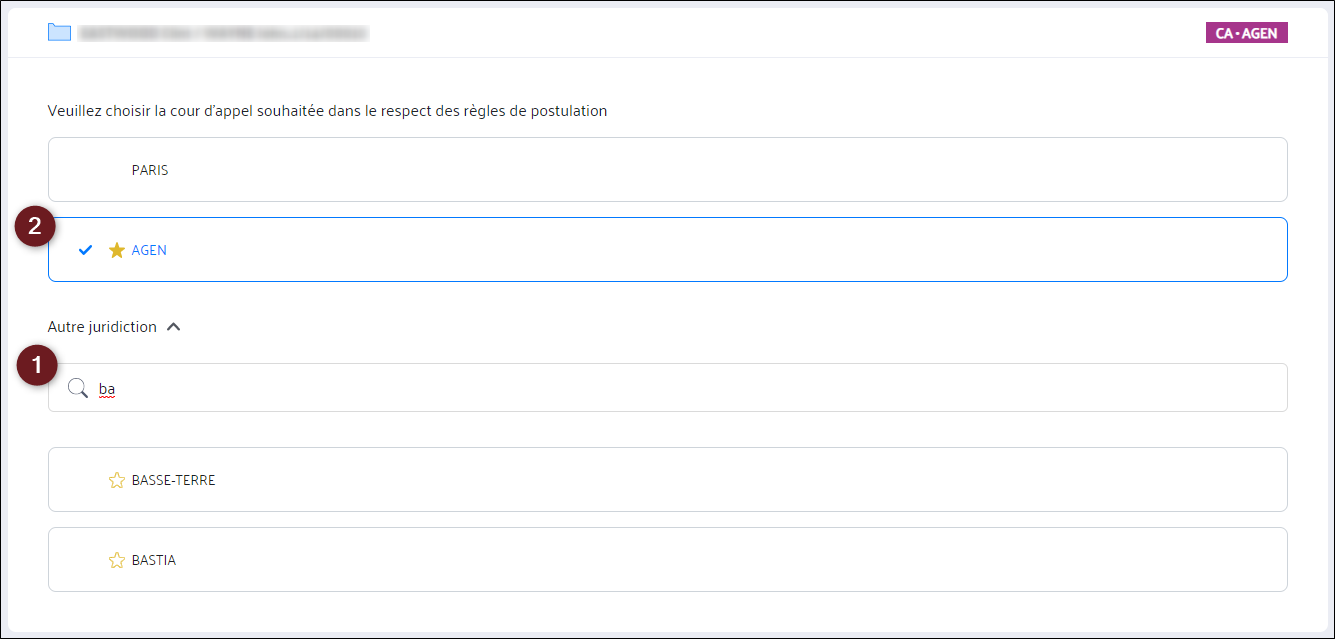Favorite BASSE-TERRE with its star icon

[x=116, y=480]
